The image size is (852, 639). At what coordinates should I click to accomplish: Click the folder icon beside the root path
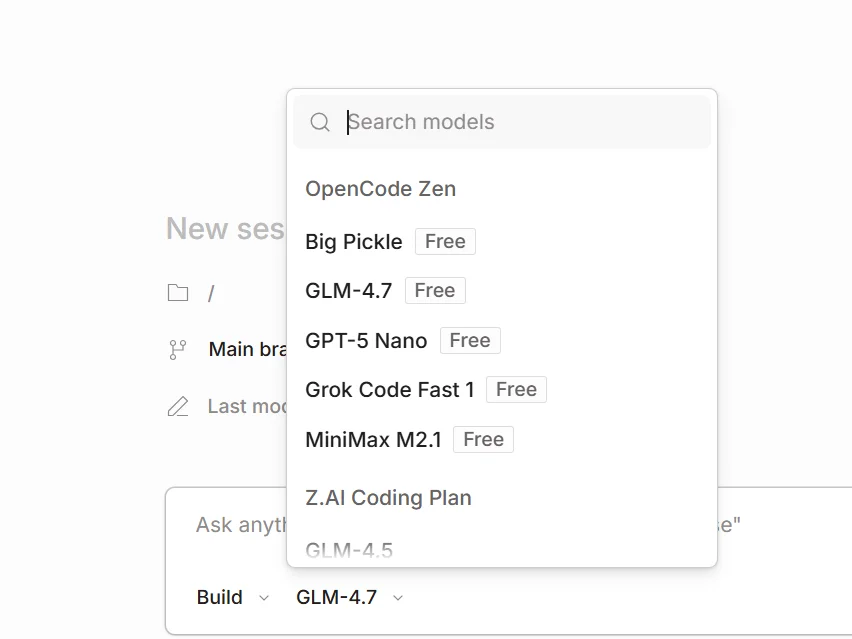coord(178,293)
